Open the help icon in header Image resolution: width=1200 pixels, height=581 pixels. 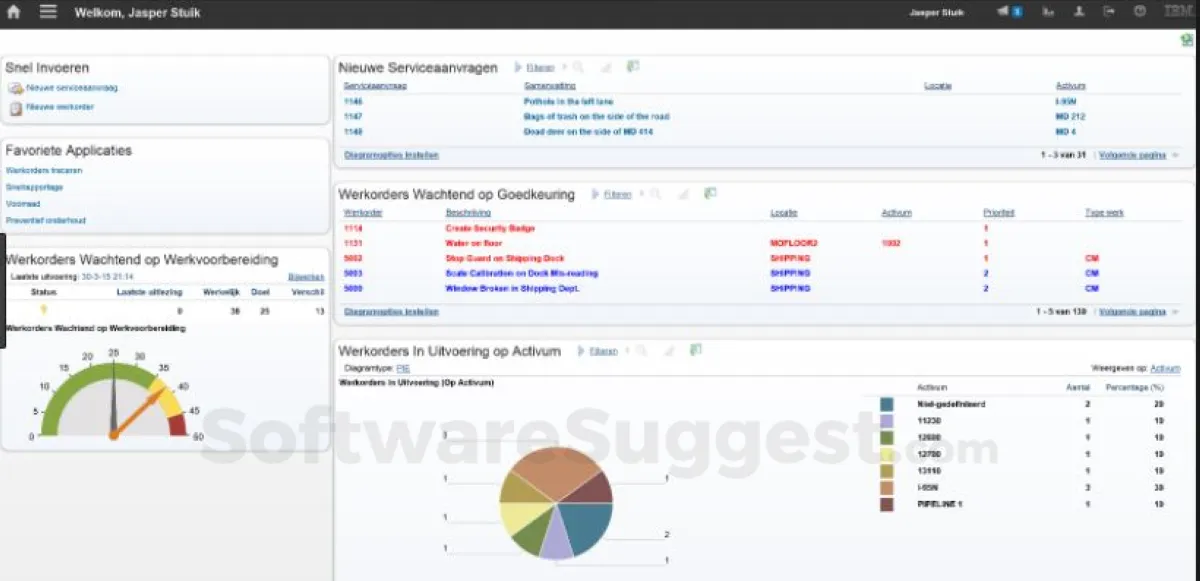[1140, 12]
